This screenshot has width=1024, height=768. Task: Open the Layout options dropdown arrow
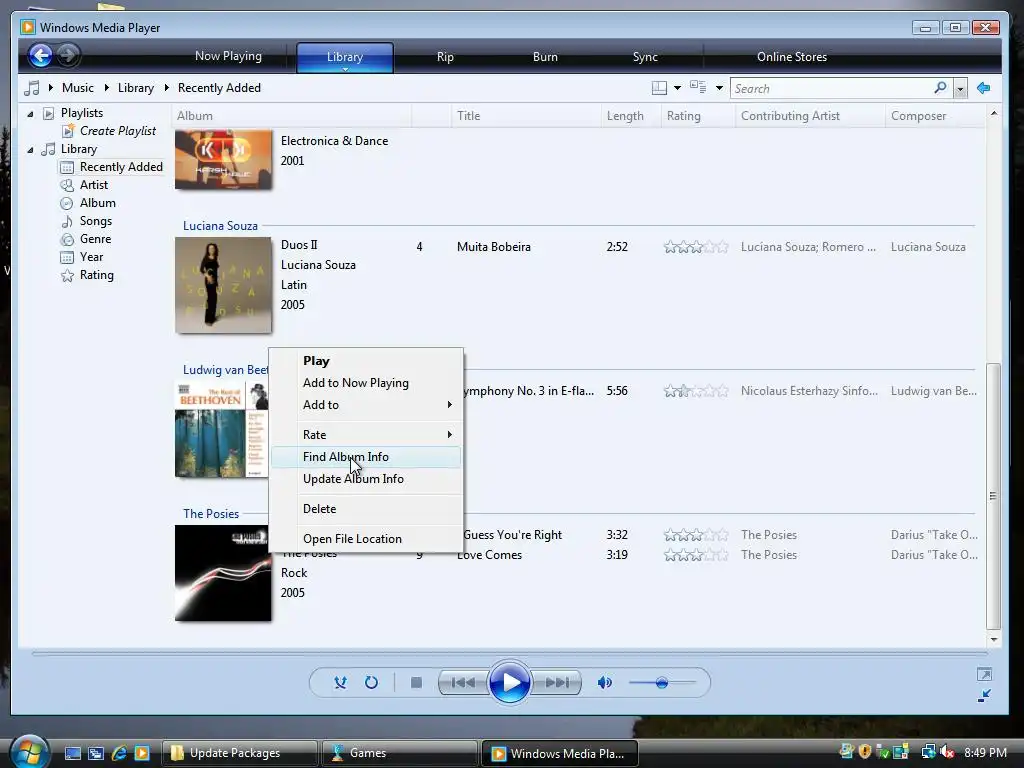point(677,88)
